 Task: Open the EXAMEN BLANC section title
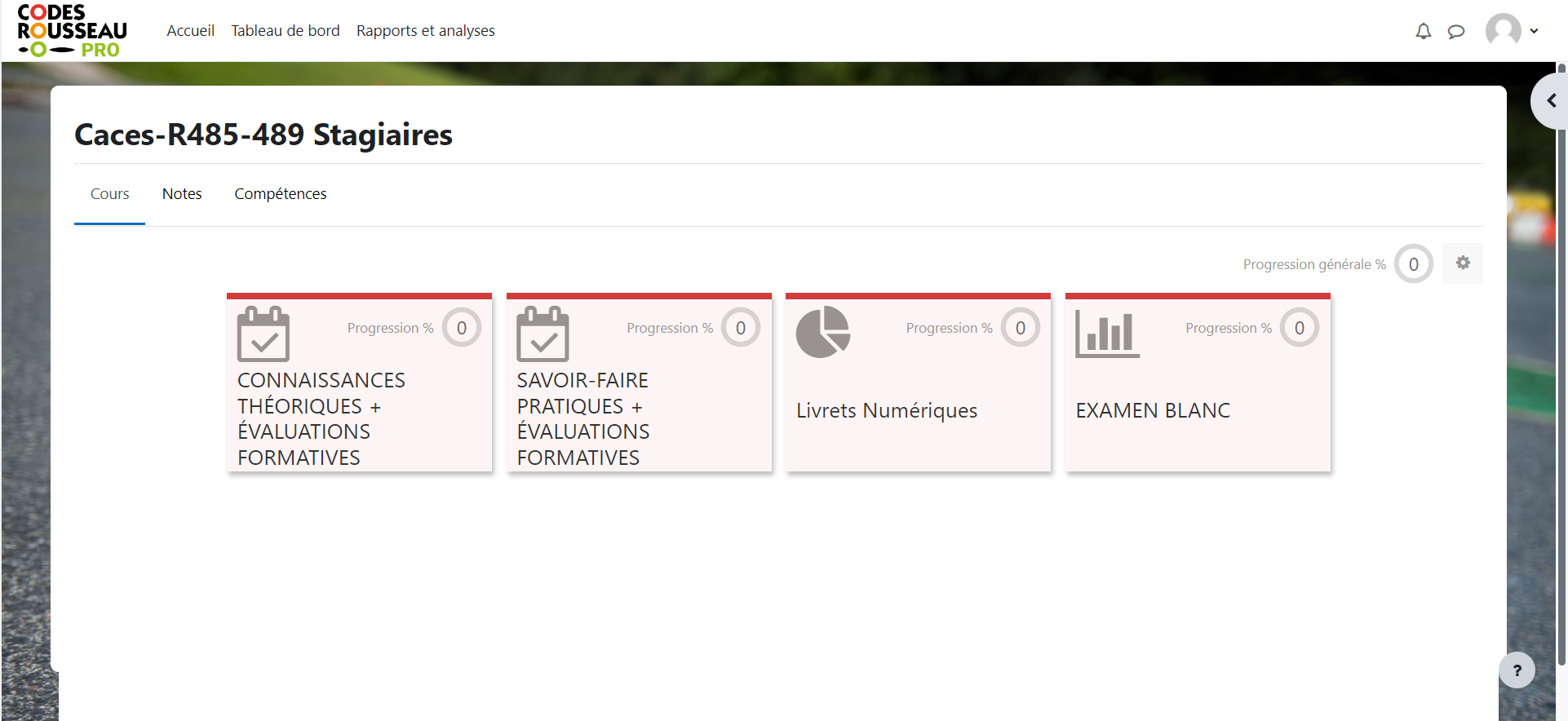coord(1152,410)
